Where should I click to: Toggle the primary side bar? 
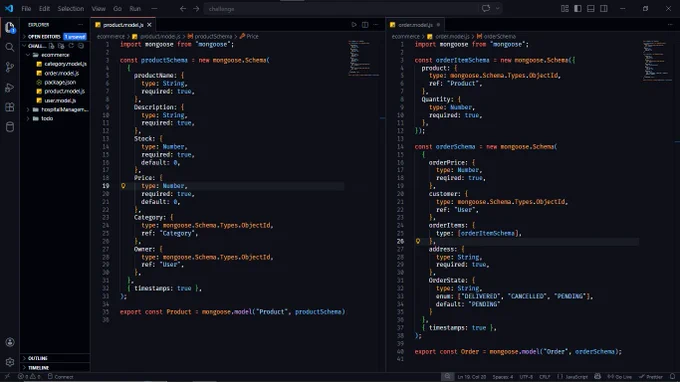point(578,9)
